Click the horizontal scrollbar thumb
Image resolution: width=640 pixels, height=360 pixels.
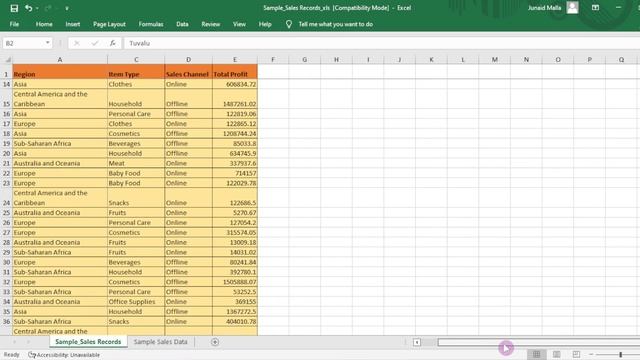tap(539, 342)
